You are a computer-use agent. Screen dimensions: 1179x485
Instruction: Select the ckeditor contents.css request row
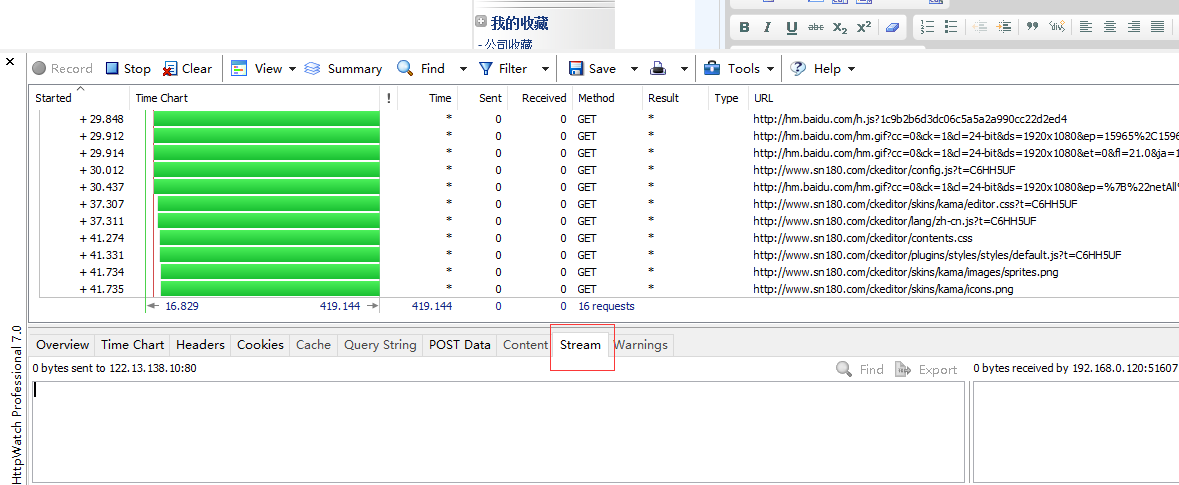[x=862, y=238]
